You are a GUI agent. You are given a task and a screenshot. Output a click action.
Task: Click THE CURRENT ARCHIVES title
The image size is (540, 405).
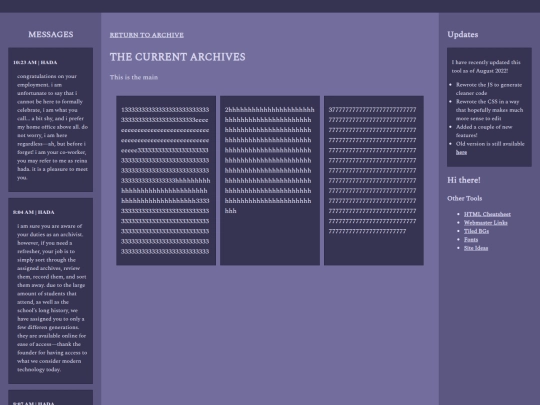(x=178, y=57)
